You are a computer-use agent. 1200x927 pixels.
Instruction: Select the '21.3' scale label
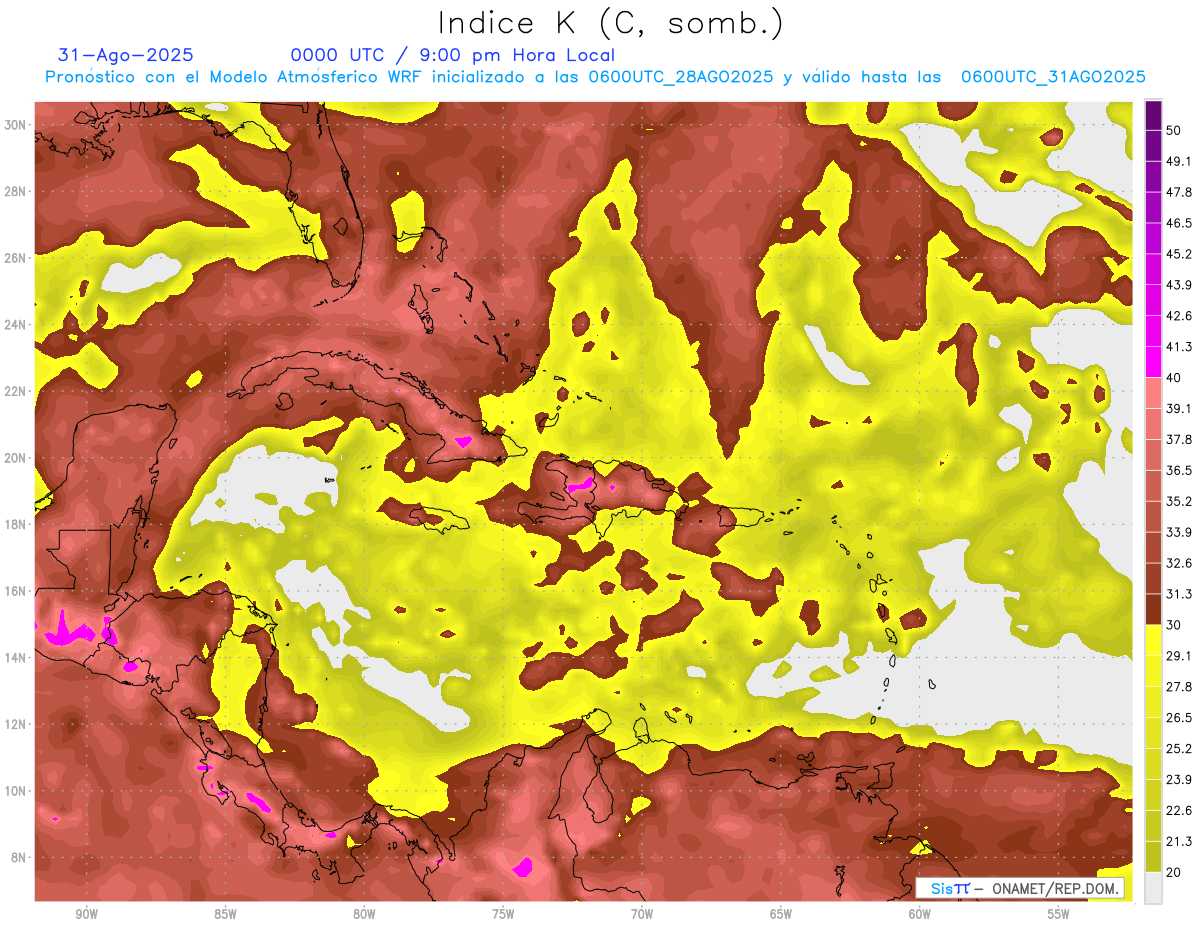tap(1178, 842)
